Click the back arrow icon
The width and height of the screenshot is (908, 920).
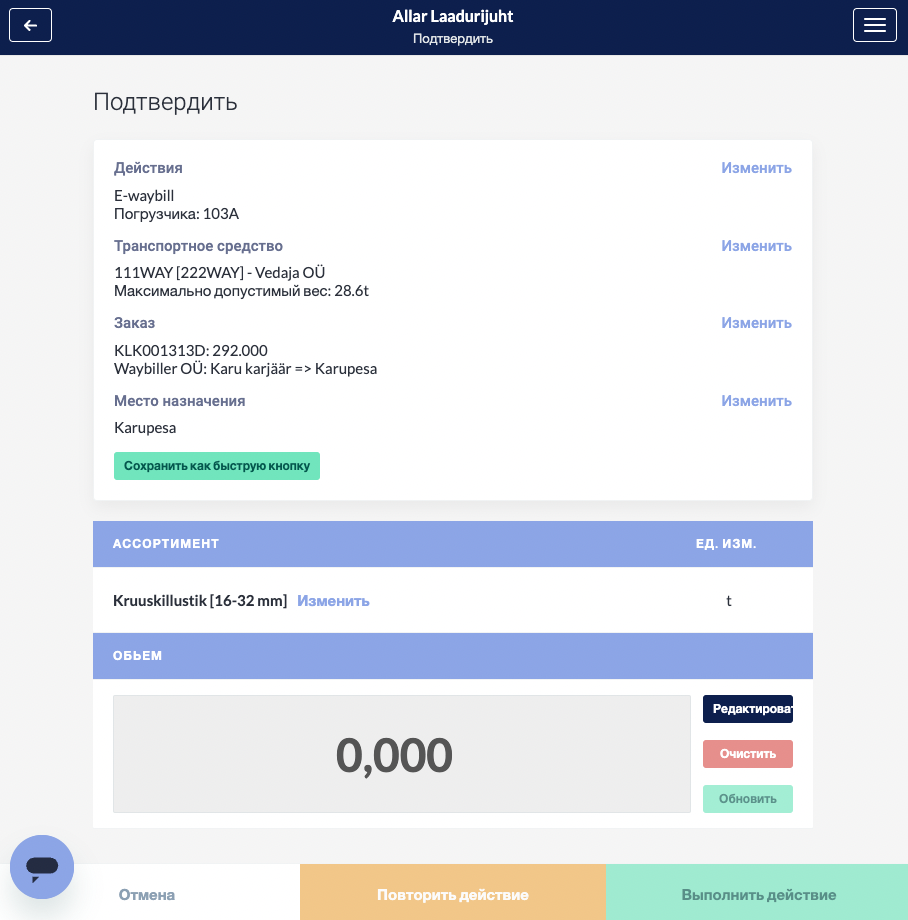(x=31, y=25)
